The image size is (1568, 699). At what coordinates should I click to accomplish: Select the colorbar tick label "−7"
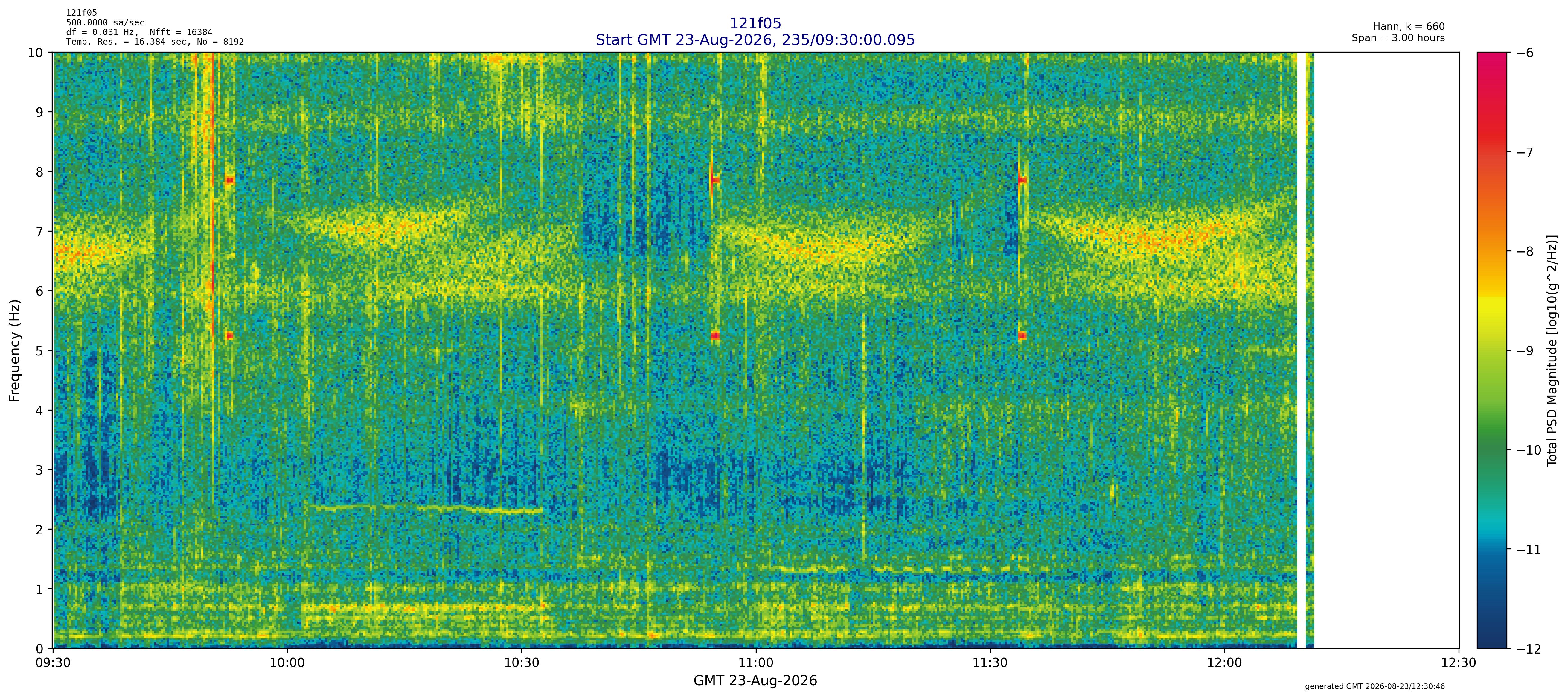pos(1524,152)
